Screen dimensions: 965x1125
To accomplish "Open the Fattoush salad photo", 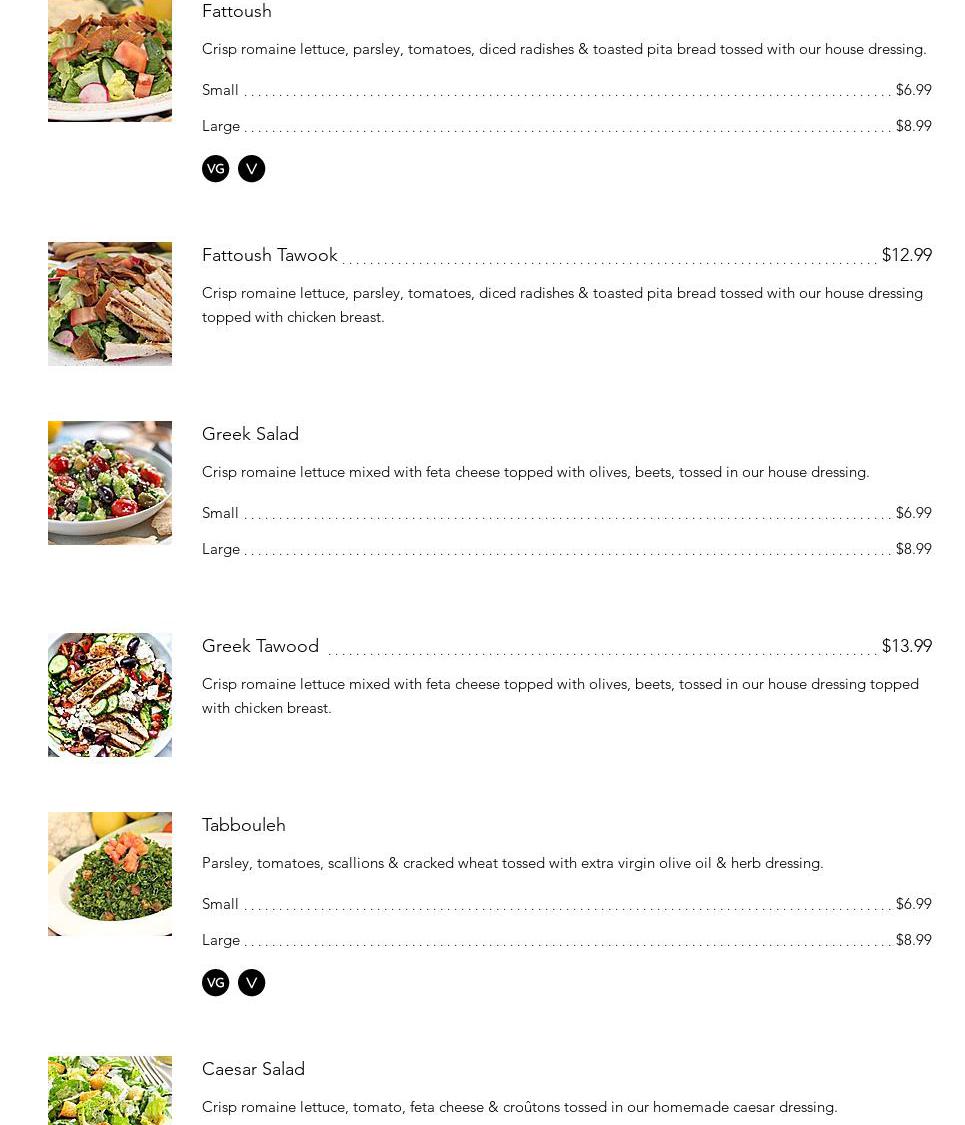I will click(110, 61).
